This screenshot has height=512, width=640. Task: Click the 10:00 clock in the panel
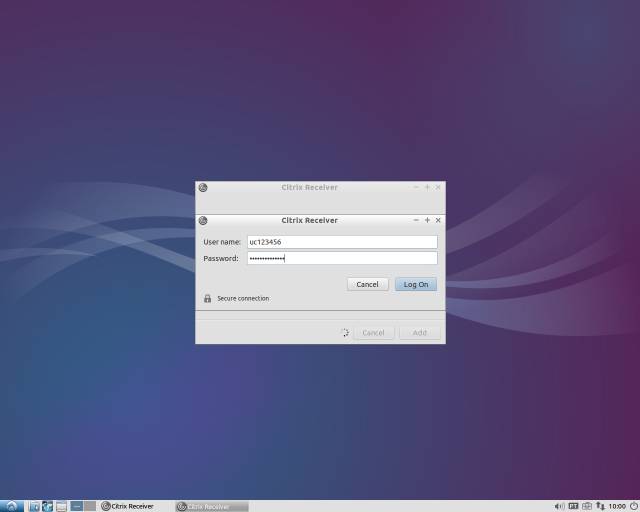[617, 506]
